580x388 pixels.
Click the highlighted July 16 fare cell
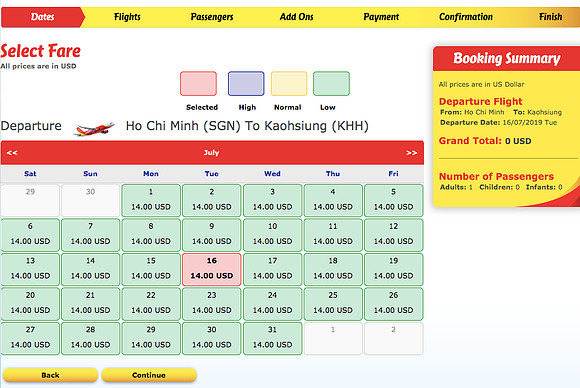click(212, 269)
